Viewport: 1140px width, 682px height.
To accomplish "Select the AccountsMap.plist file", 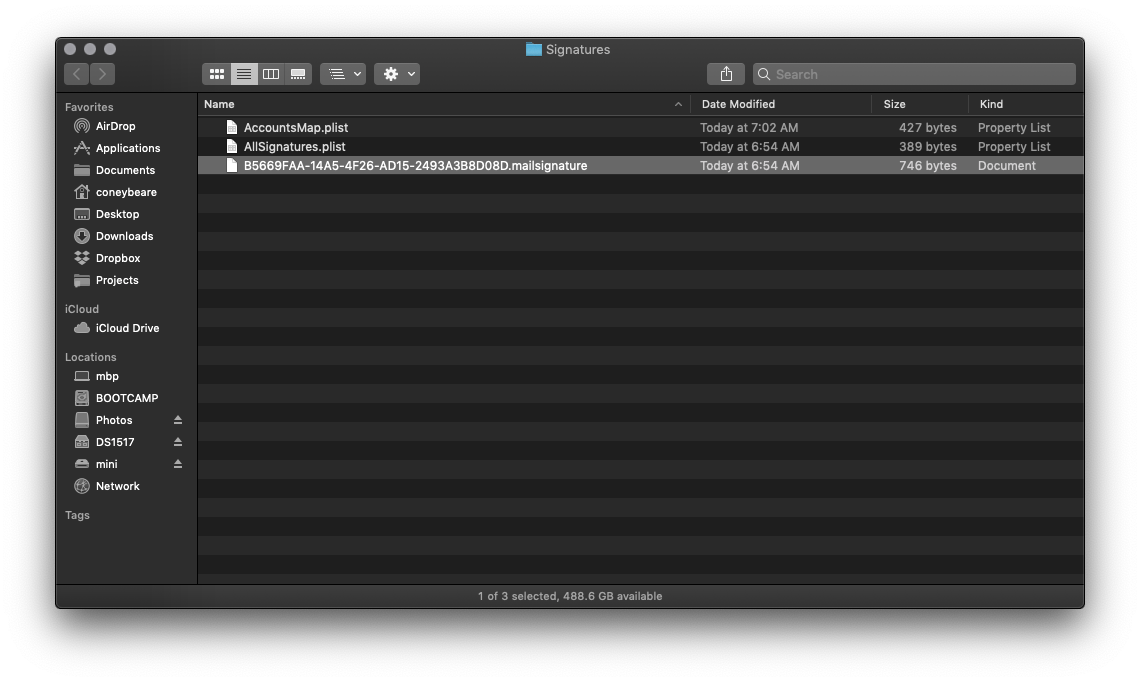I will click(x=296, y=128).
